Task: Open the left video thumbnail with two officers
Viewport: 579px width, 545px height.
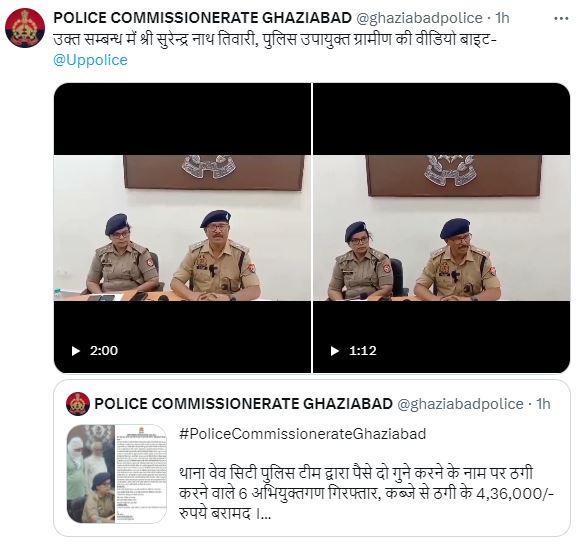Action: click(x=182, y=228)
